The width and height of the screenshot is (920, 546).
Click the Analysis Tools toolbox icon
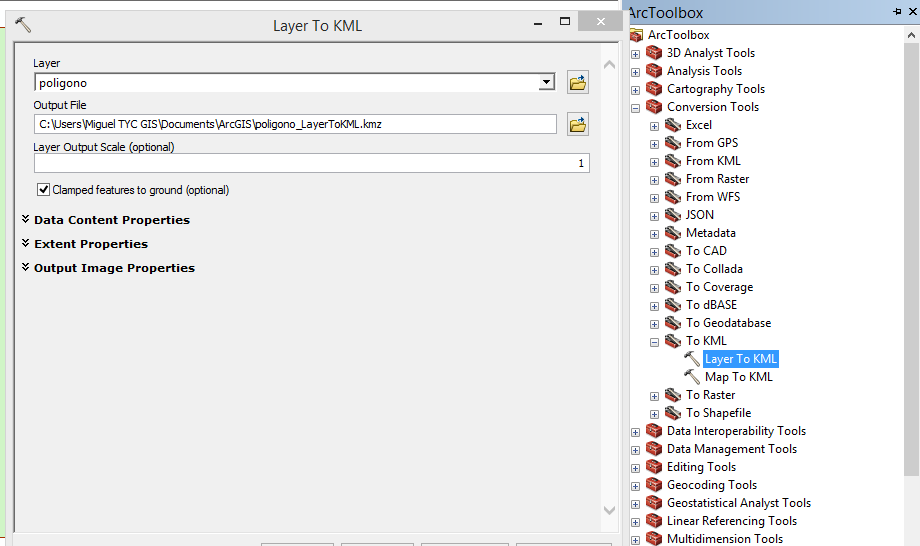click(654, 71)
